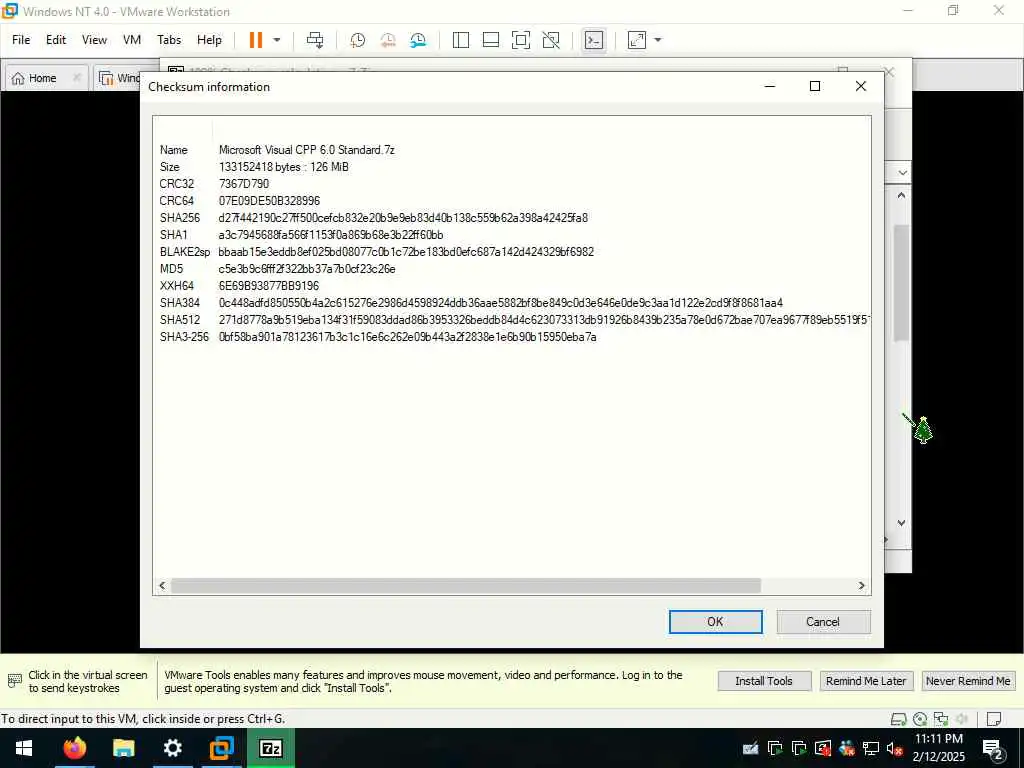Click the hard disk status icon in VMware status bar
The image size is (1024, 768).
pyautogui.click(x=899, y=719)
